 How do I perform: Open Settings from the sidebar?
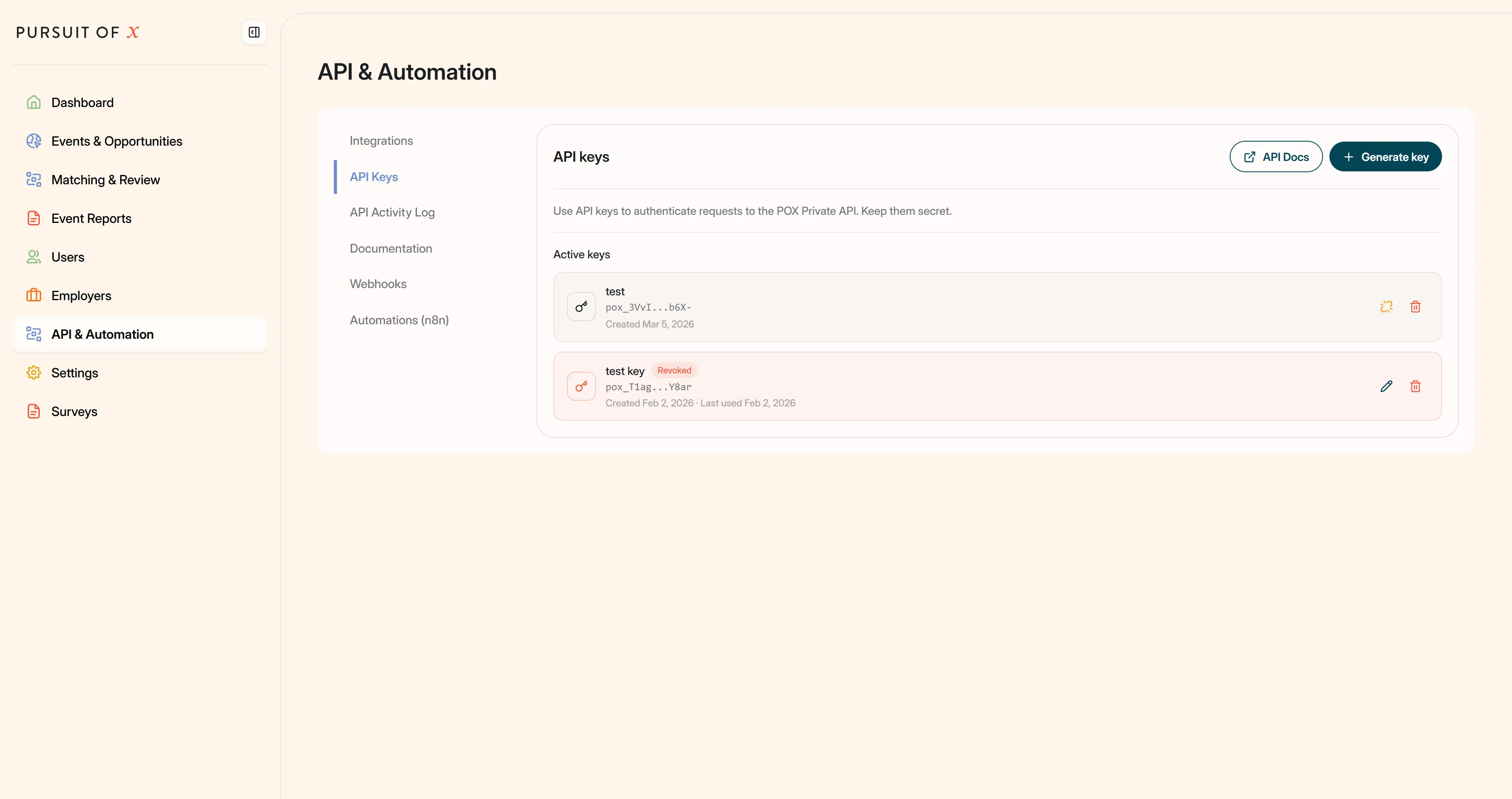tap(140, 373)
